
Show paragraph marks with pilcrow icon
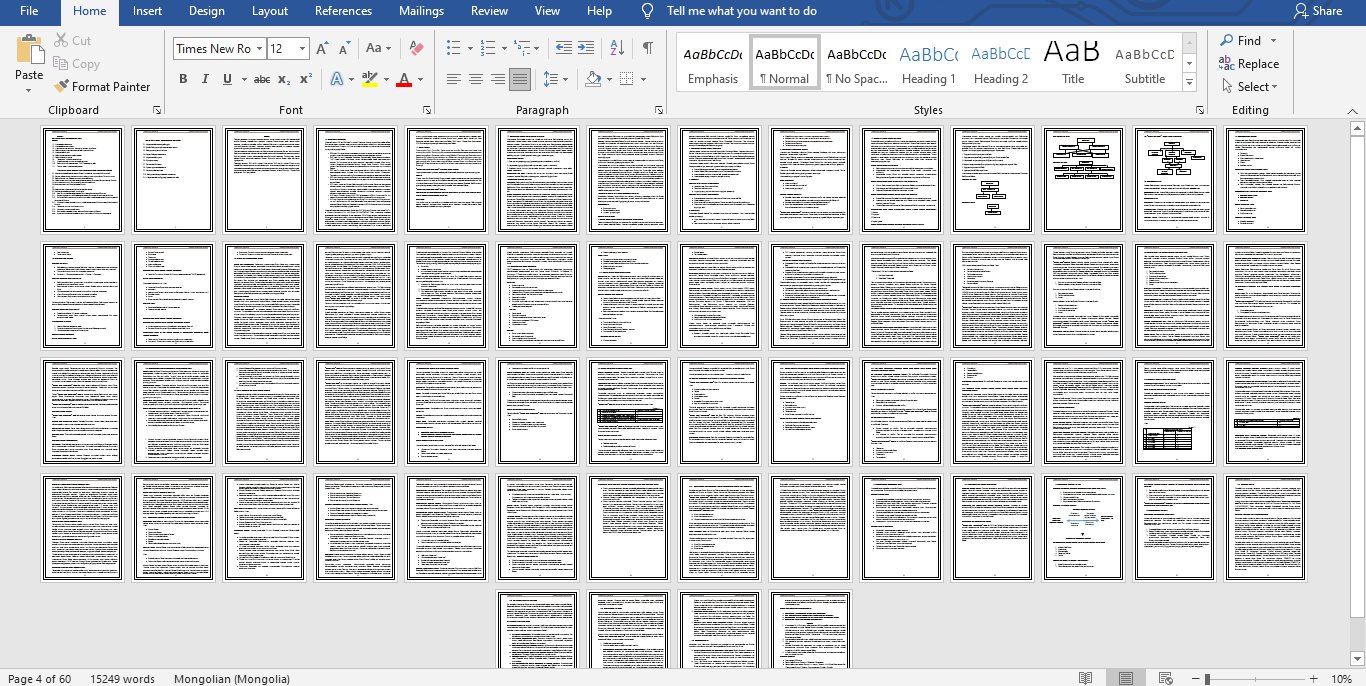(648, 48)
